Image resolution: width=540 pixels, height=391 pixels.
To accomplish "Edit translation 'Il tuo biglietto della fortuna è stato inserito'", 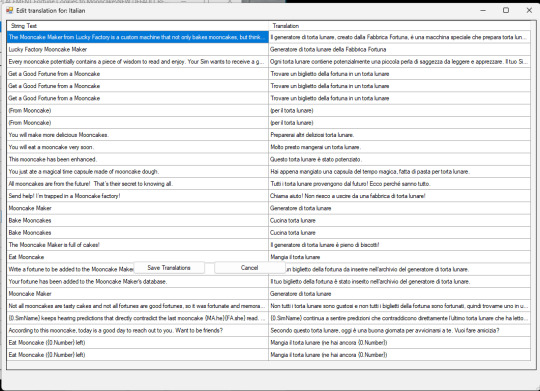I will coord(399,281).
